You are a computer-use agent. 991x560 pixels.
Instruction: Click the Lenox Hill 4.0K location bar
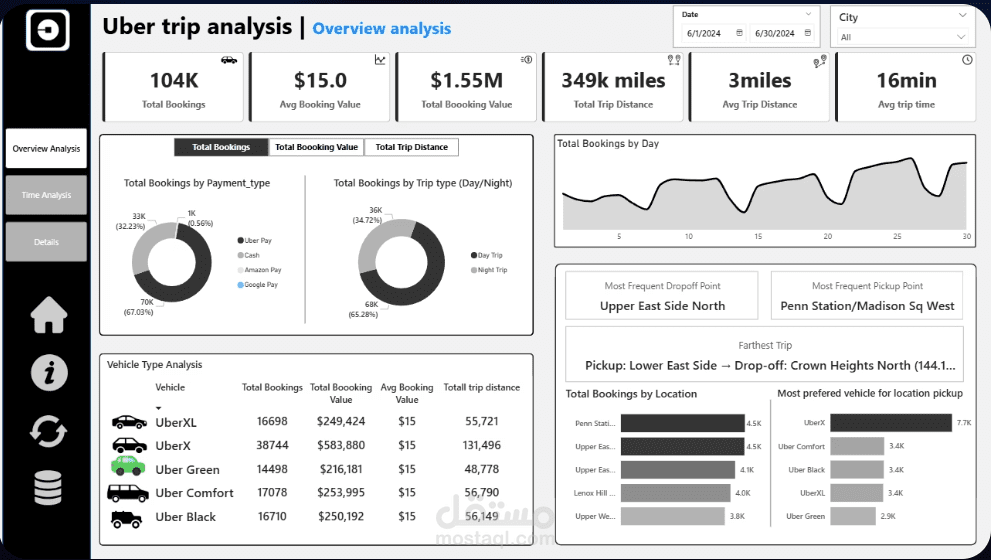pos(676,493)
